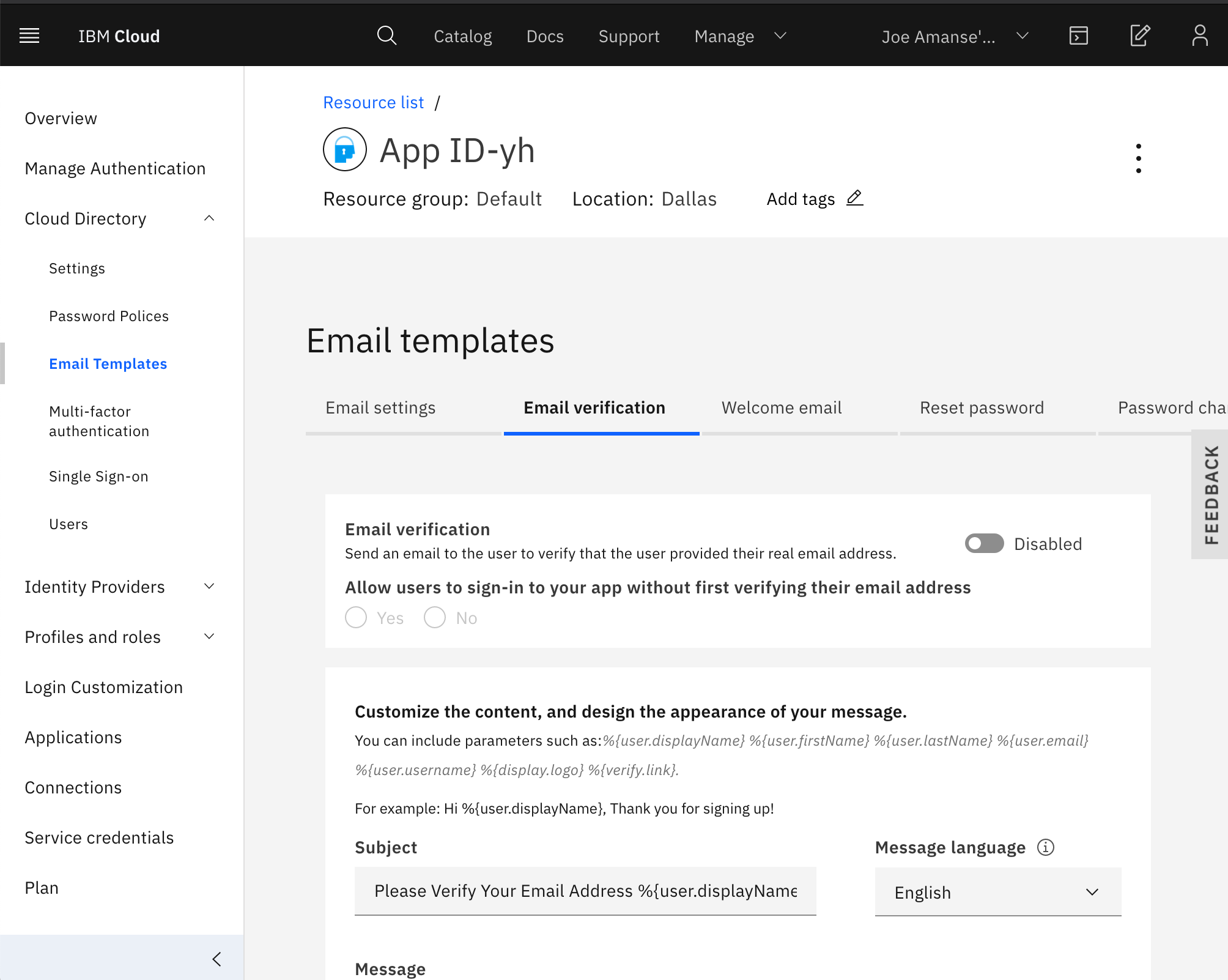This screenshot has height=980, width=1228.
Task: Click the Resource list breadcrumb link
Action: coord(373,102)
